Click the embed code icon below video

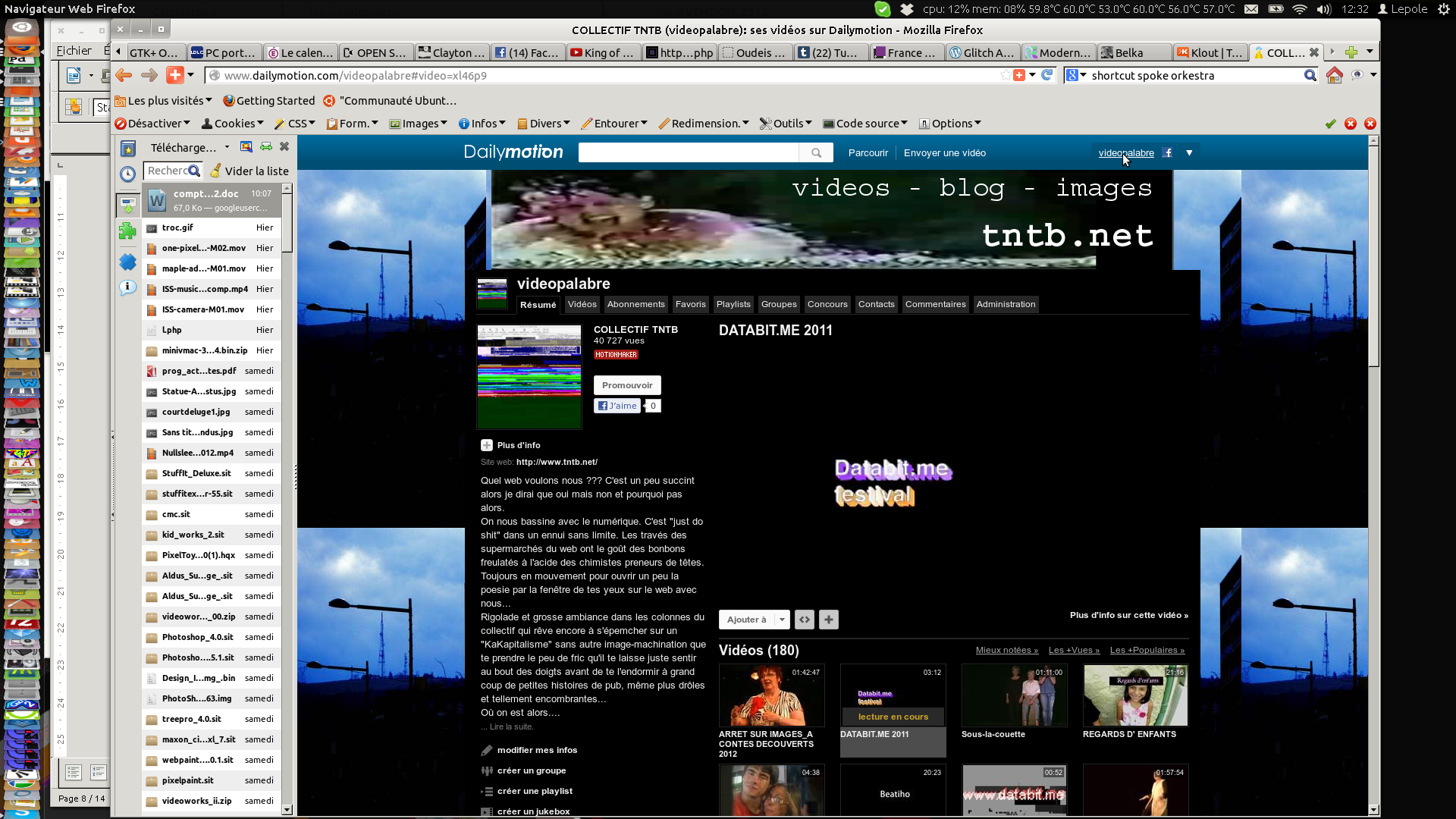(805, 620)
